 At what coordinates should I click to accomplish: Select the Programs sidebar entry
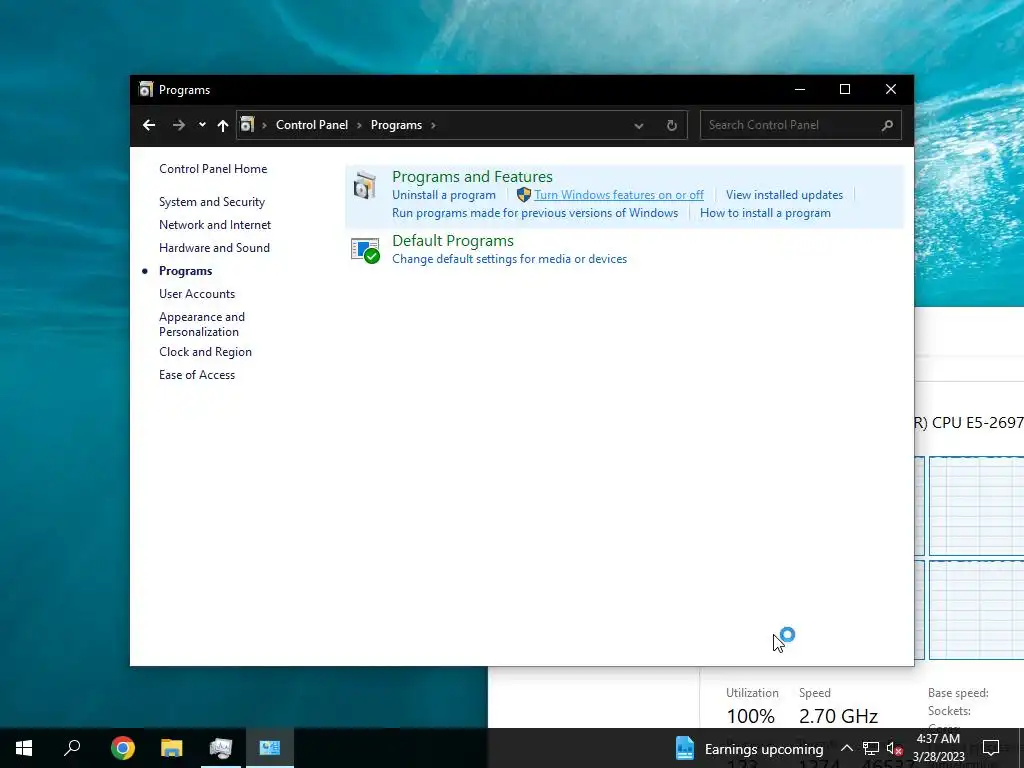(185, 270)
